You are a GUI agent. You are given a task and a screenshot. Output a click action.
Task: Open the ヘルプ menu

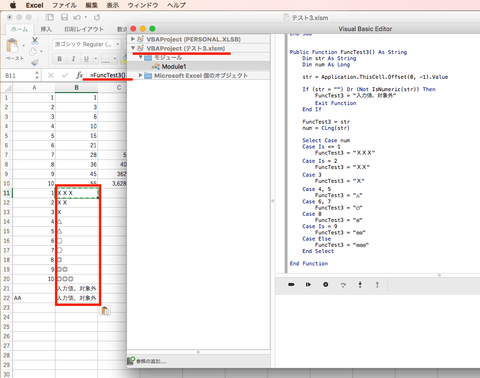[x=176, y=5]
